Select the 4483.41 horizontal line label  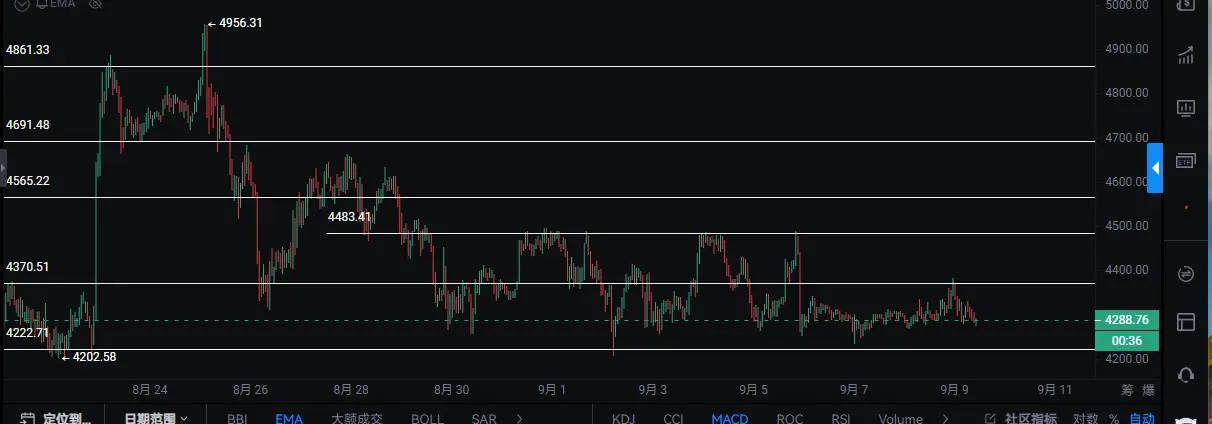[350, 216]
